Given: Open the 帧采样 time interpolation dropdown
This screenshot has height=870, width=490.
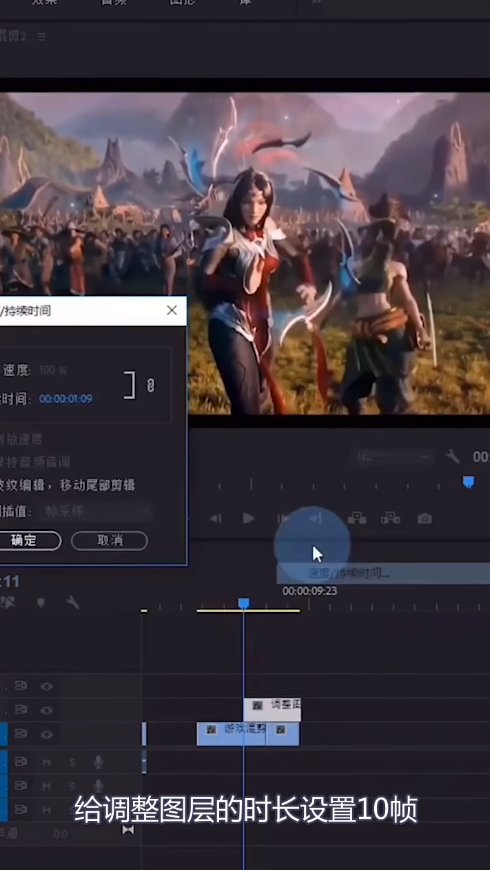Looking at the screenshot, I should [95, 511].
